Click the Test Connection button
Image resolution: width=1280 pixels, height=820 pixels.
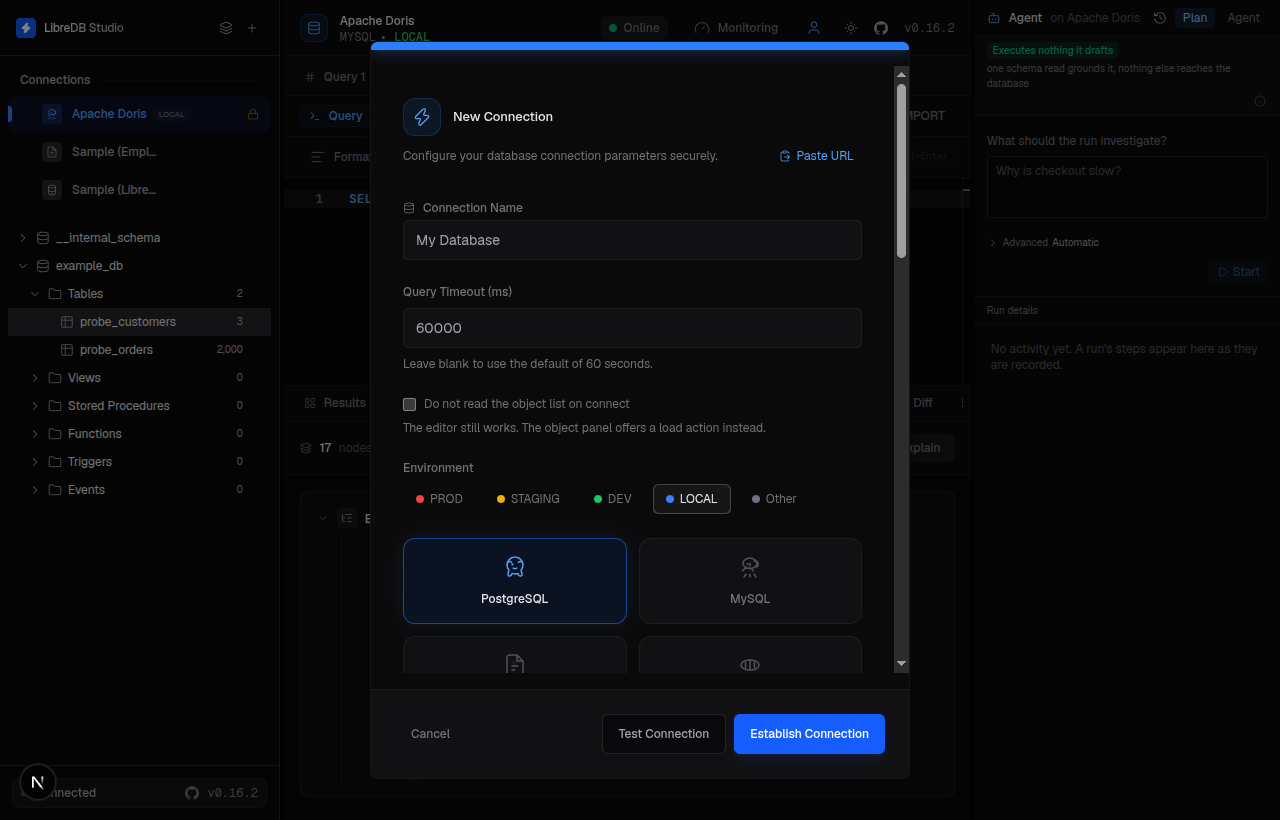point(664,734)
